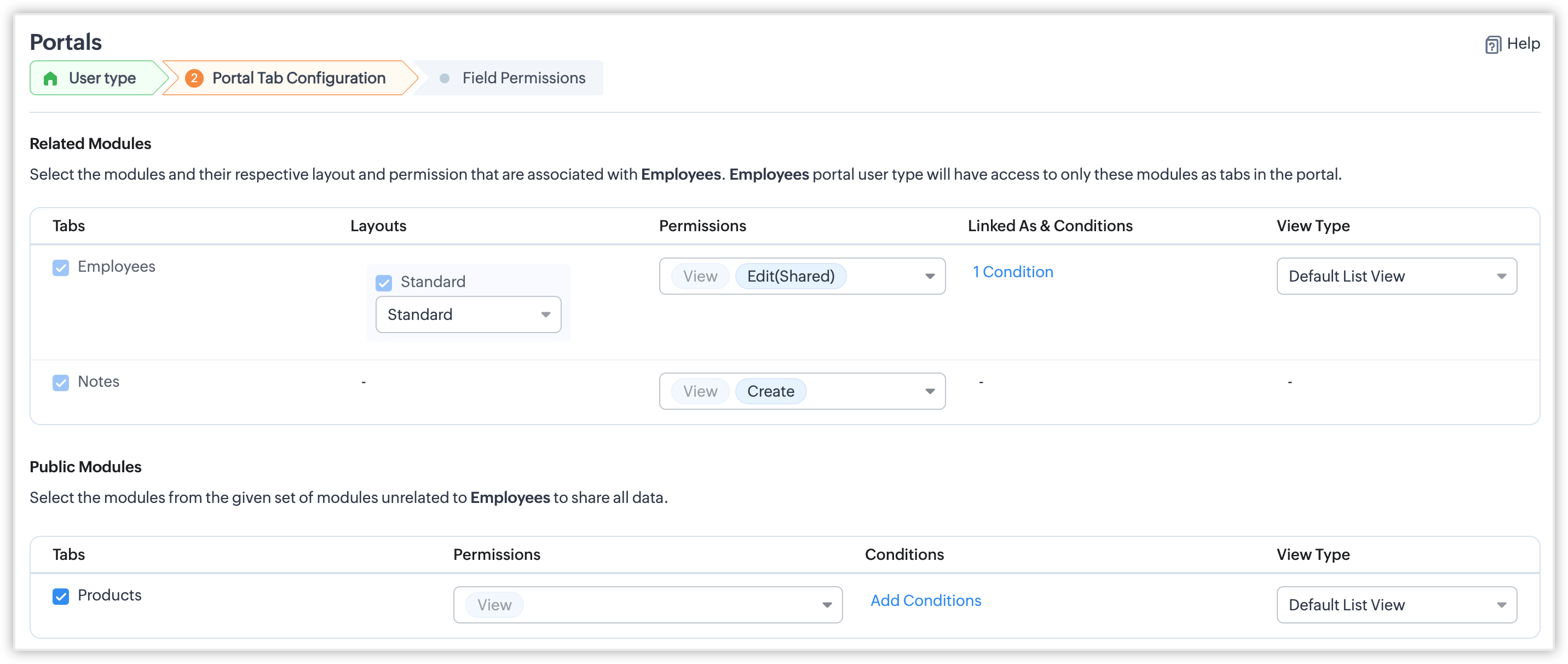Toggle the Notes module checkbox

tap(61, 382)
